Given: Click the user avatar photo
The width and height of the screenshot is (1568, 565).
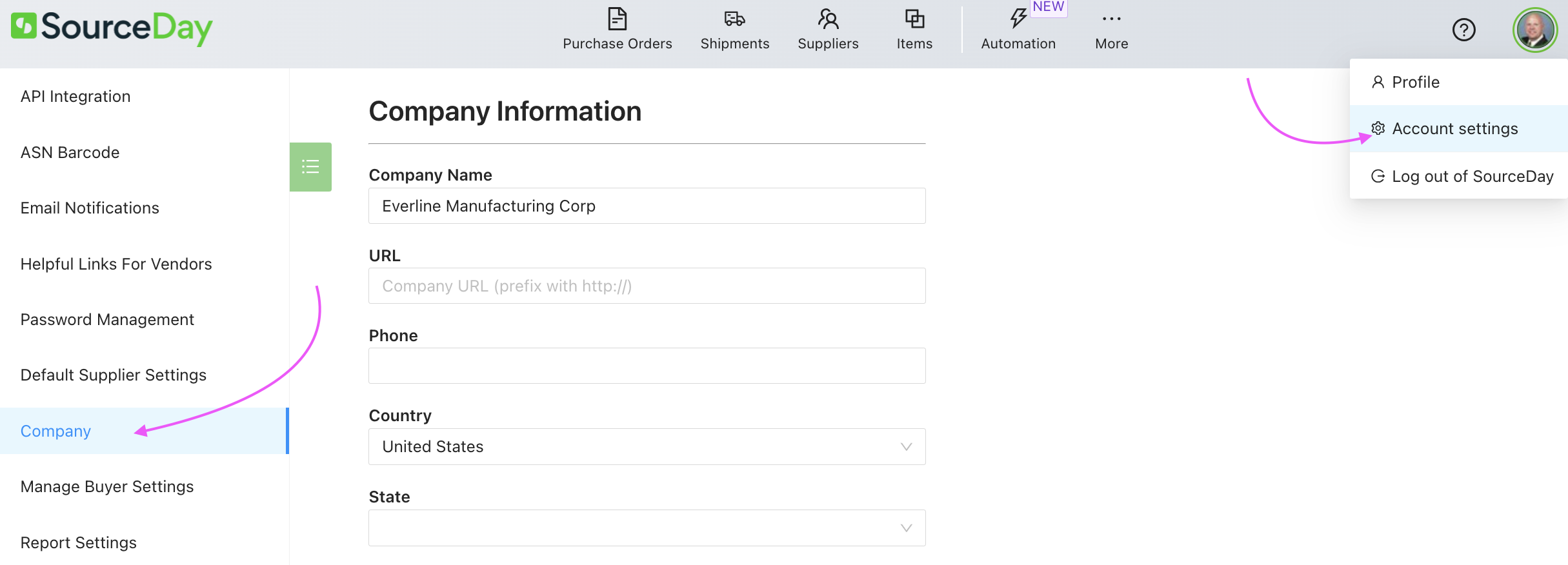Looking at the screenshot, I should pyautogui.click(x=1535, y=30).
